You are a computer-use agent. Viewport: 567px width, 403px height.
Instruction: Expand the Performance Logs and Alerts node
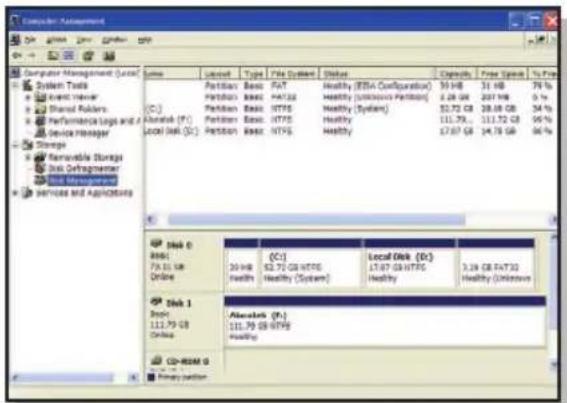(x=28, y=121)
